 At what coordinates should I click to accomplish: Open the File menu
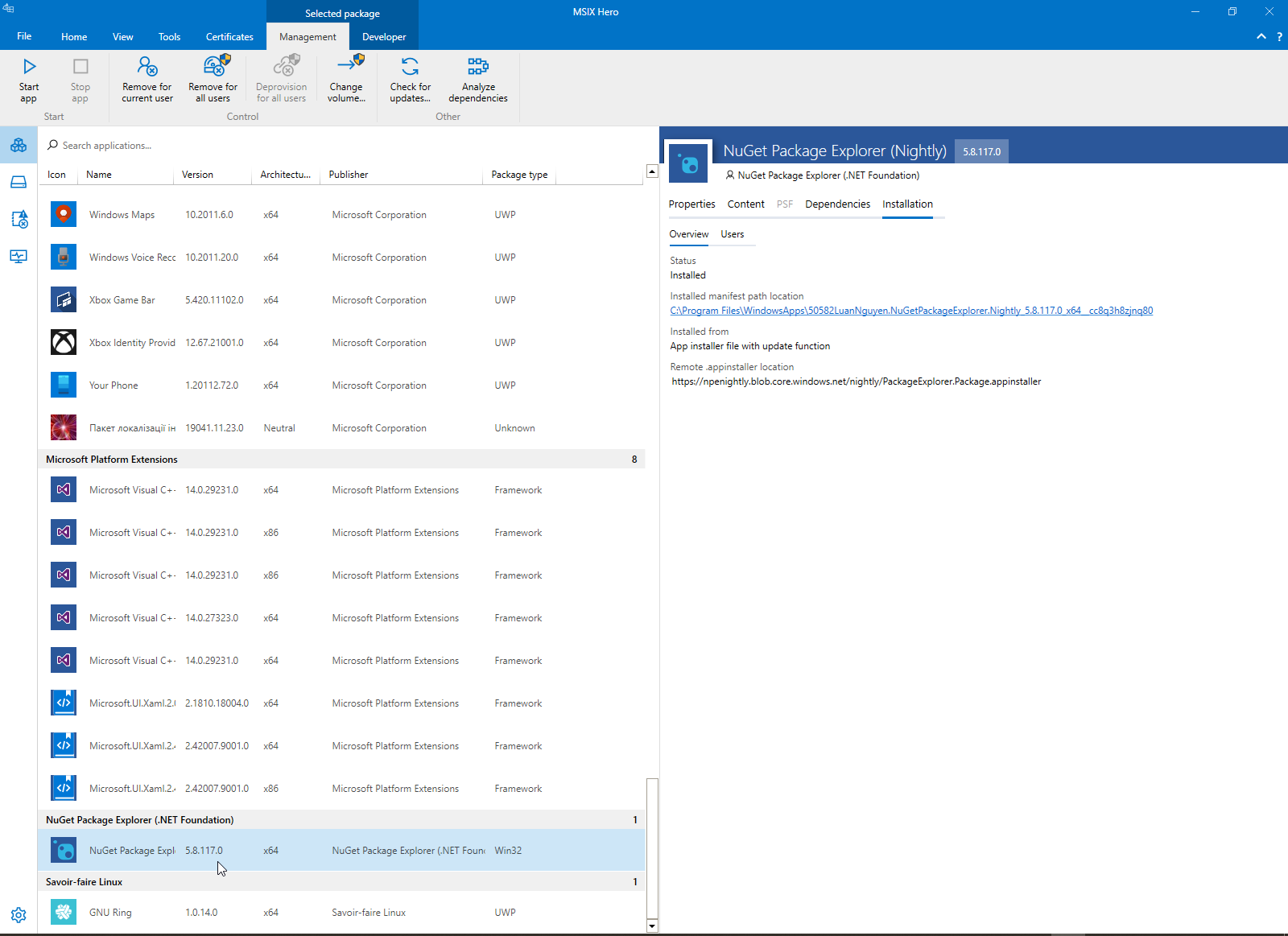24,36
